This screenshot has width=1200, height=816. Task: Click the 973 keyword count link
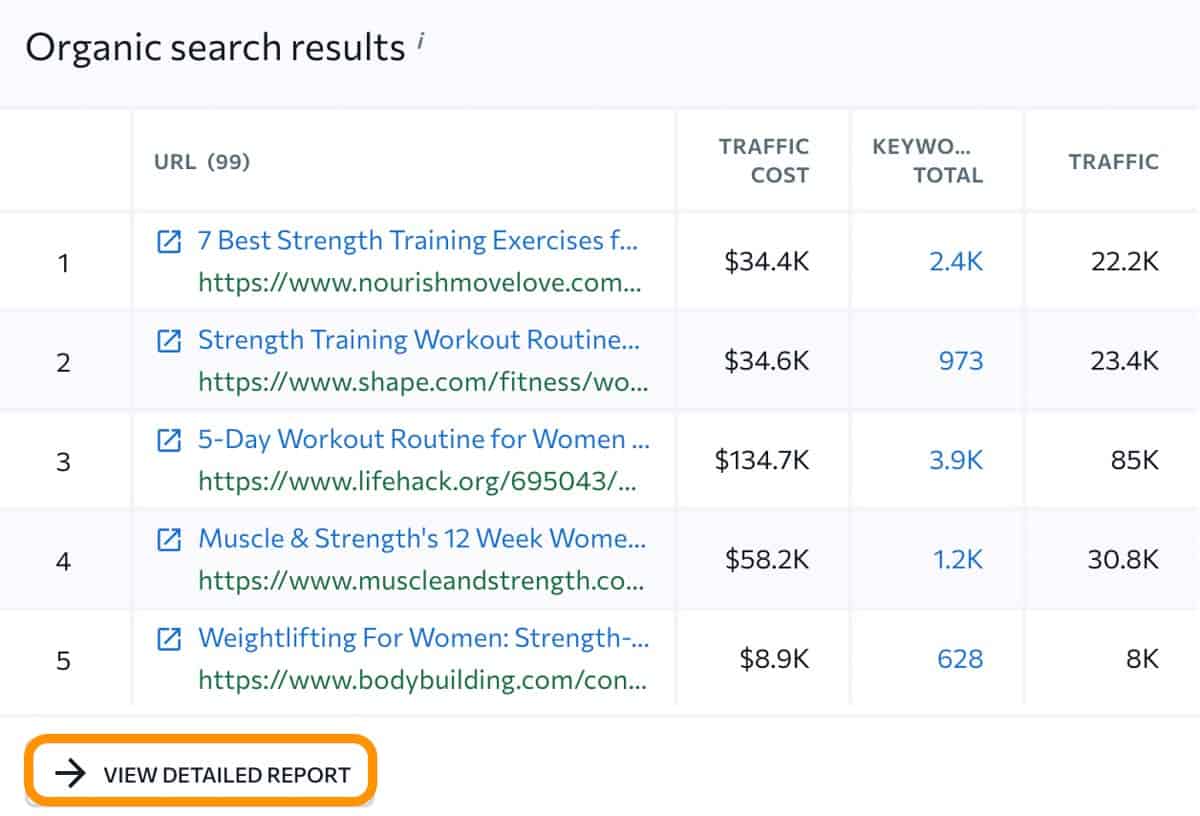point(960,361)
